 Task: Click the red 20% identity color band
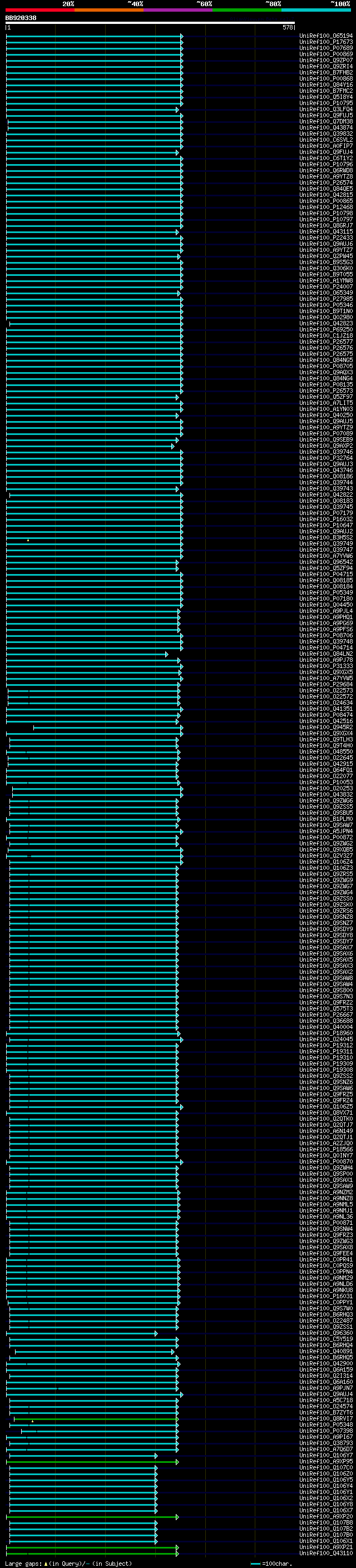40,10
